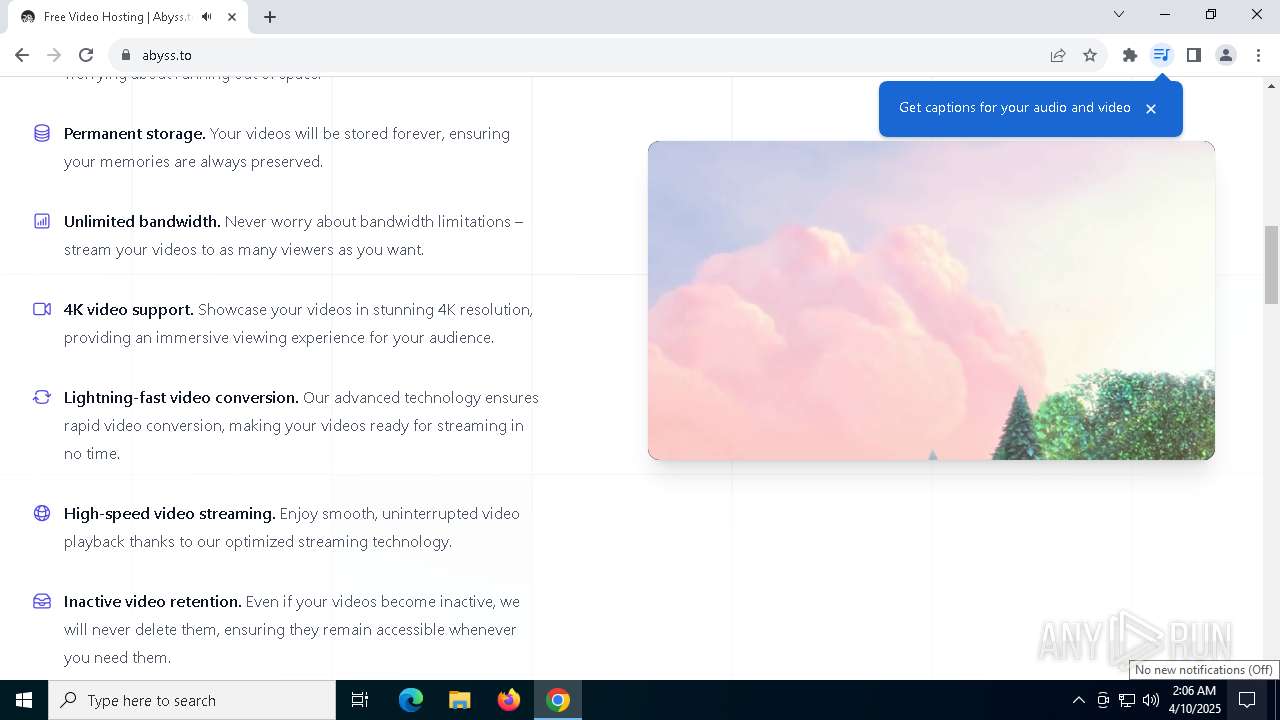Click the Lightning-fast video conversion. heading

(x=181, y=397)
